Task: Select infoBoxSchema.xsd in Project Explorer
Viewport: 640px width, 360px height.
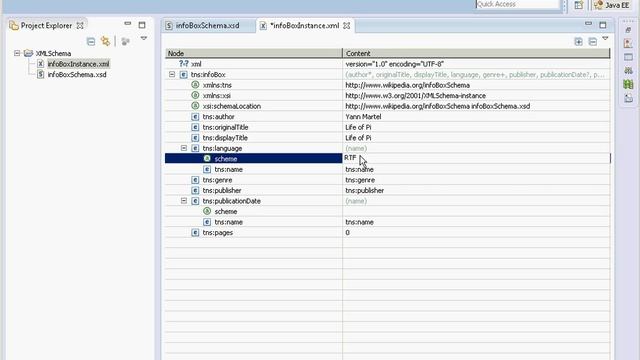Action: coord(77,75)
